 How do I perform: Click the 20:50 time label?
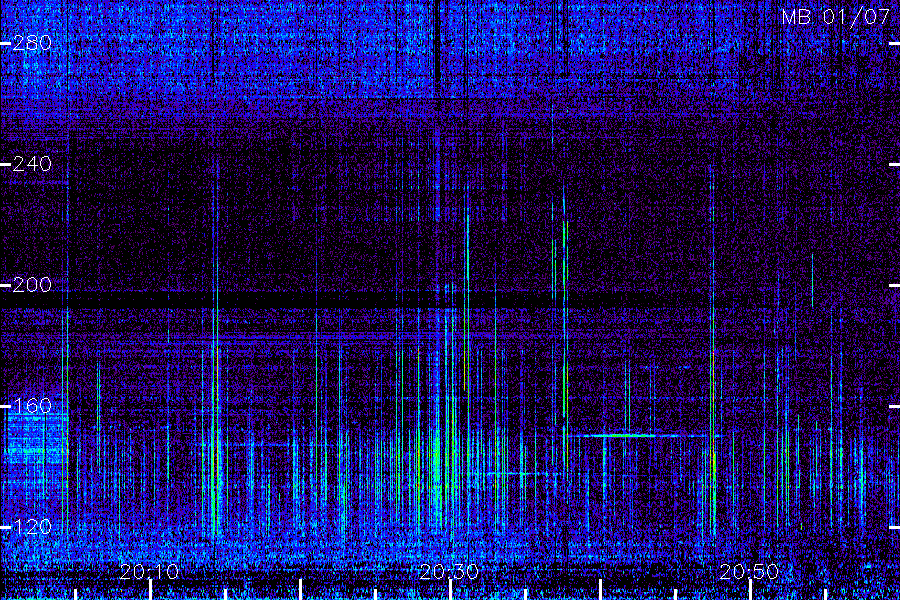[x=749, y=572]
